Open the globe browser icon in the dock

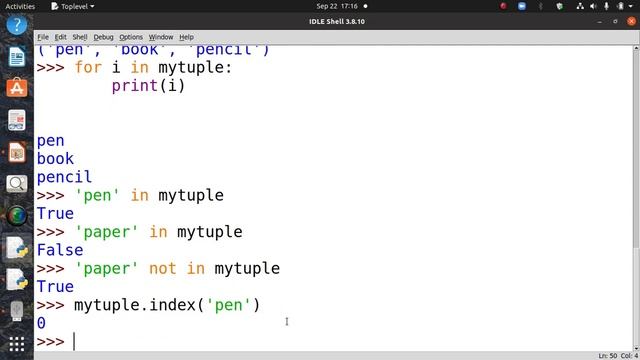(x=17, y=216)
